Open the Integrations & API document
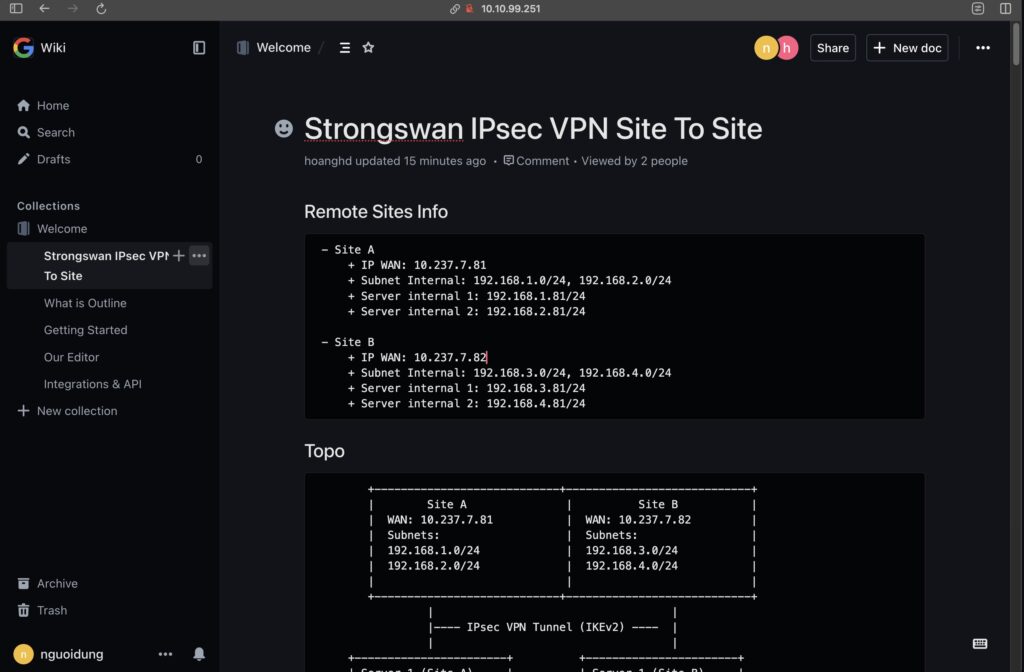Screen dimensions: 1024x672 tap(93, 384)
